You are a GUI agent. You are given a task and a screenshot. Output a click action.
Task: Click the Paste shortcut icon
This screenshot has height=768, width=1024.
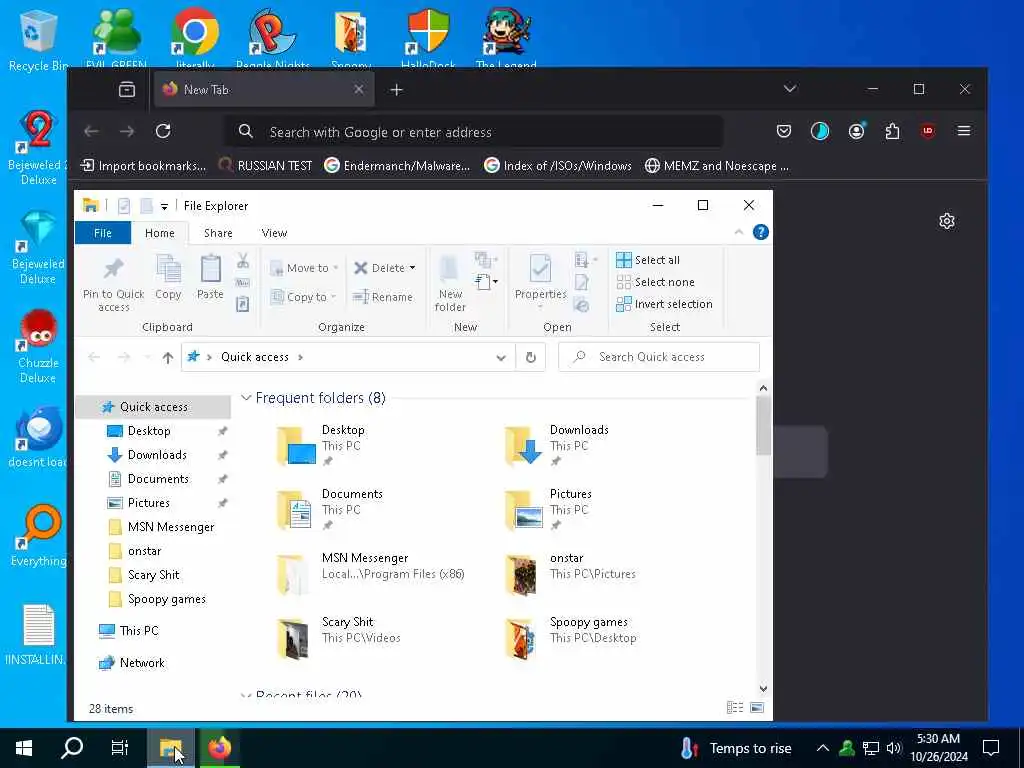[243, 304]
